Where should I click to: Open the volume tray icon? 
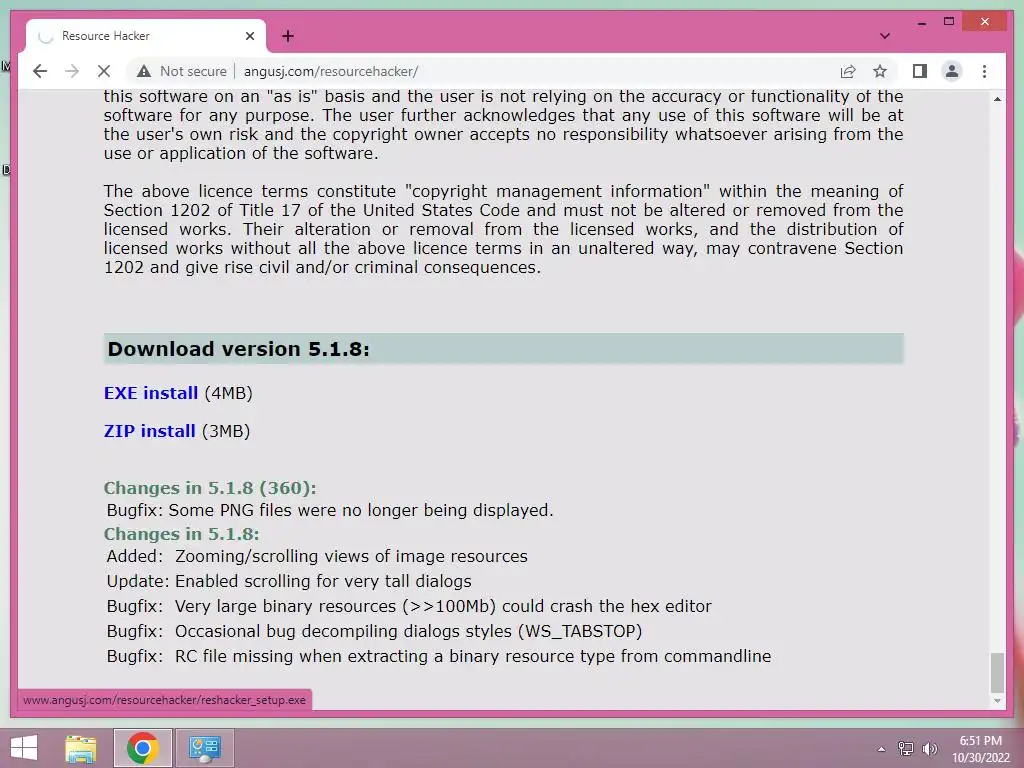click(x=929, y=749)
